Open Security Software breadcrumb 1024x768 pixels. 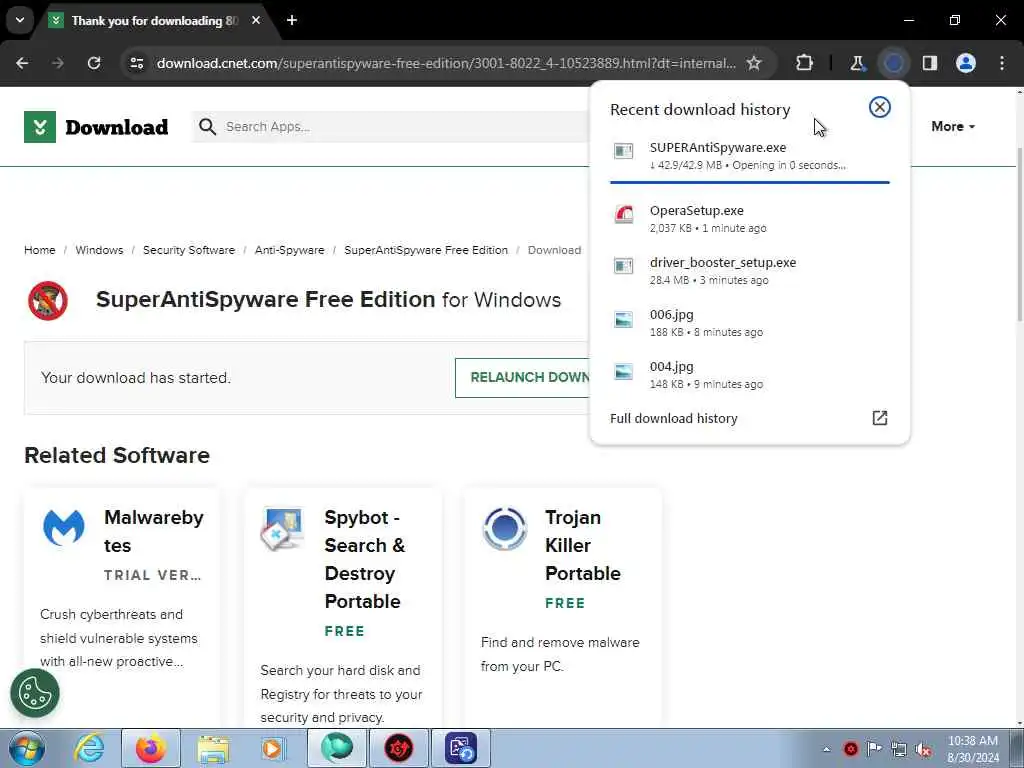(189, 250)
